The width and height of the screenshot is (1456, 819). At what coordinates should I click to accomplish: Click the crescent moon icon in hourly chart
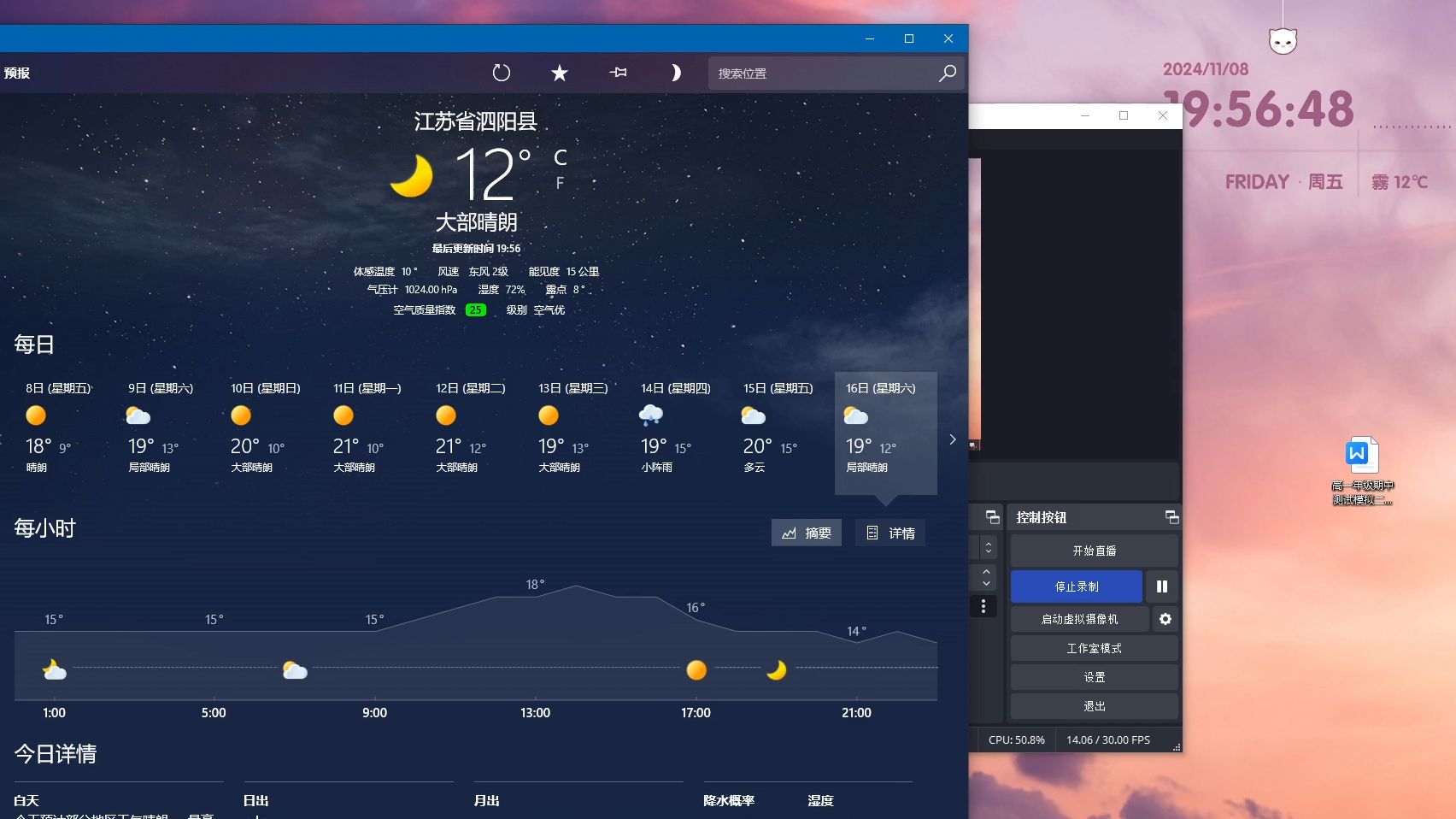[777, 669]
